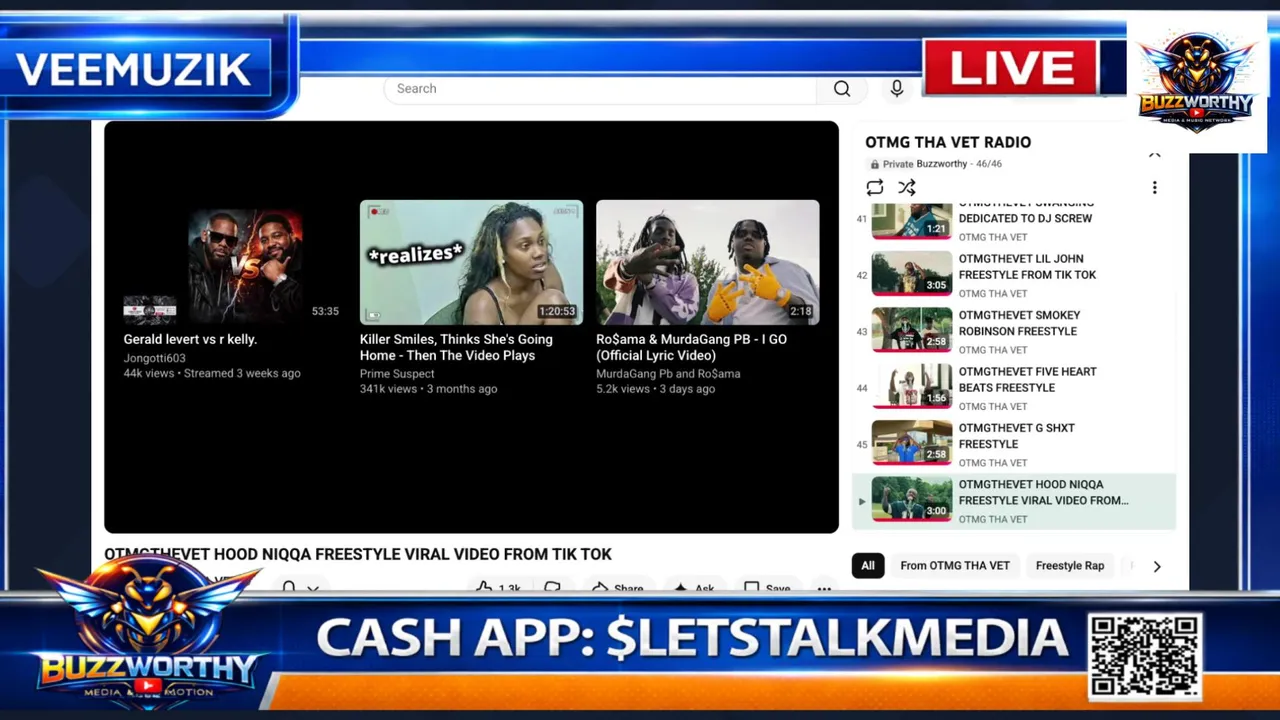Image resolution: width=1280 pixels, height=720 pixels.
Task: Toggle loop playlist icon
Action: coord(875,187)
